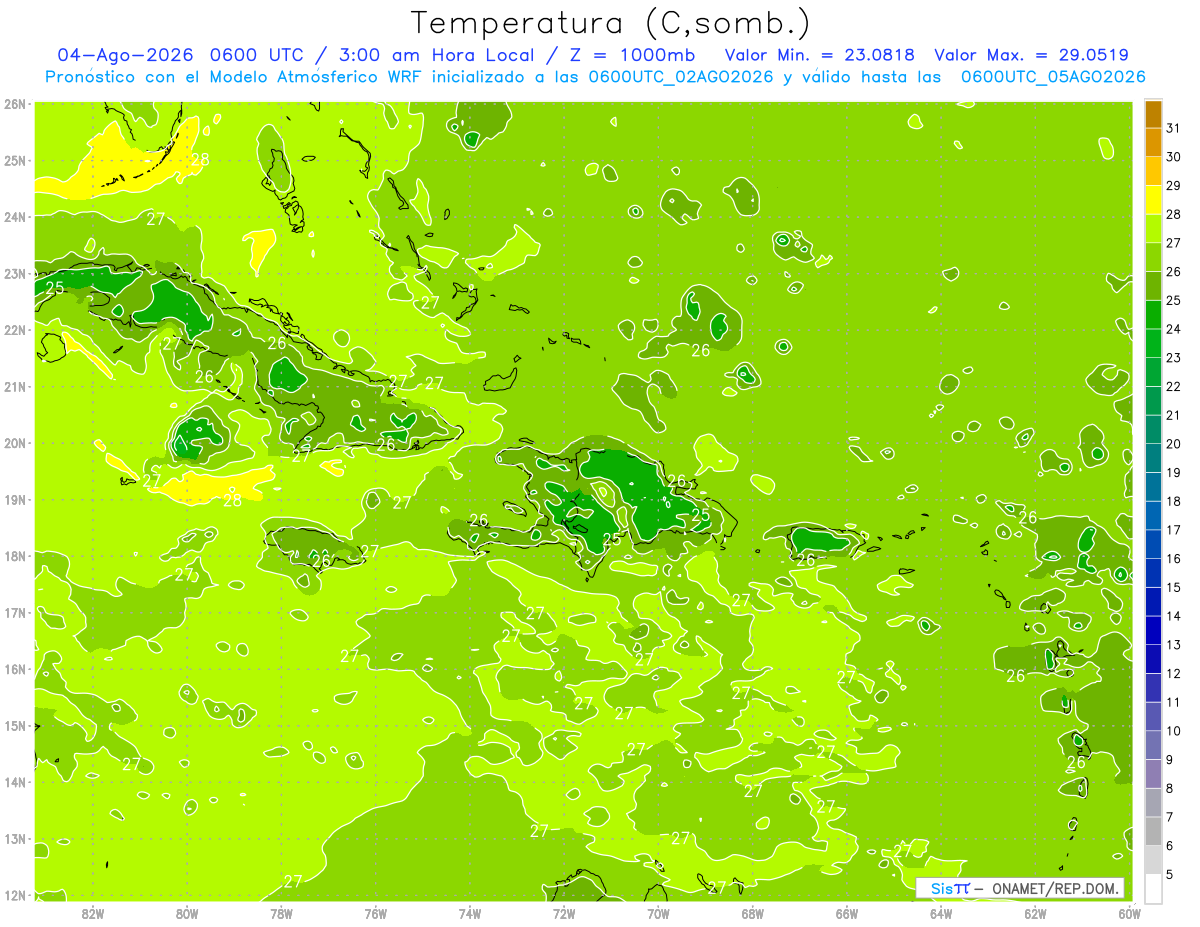Click the 22N latitude axis label
The image size is (1200, 927).
click(x=15, y=330)
